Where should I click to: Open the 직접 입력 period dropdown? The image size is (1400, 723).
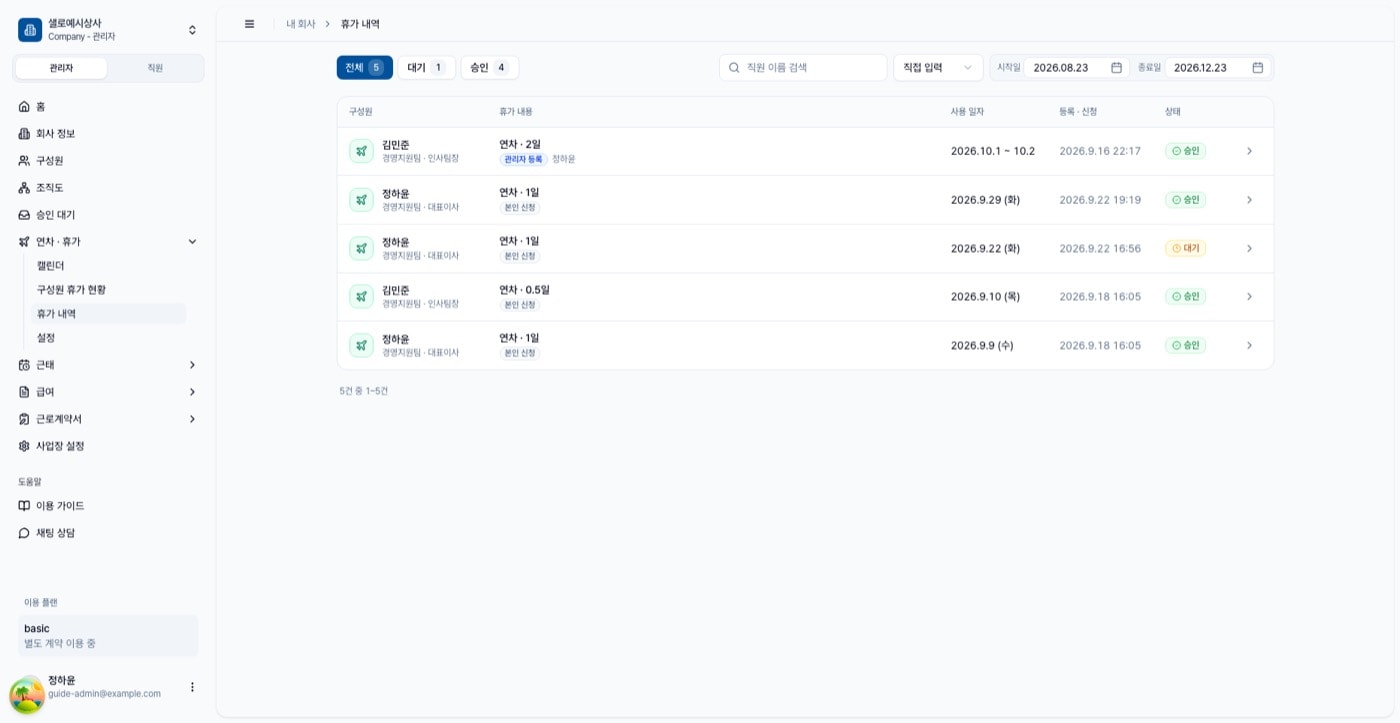(x=938, y=68)
